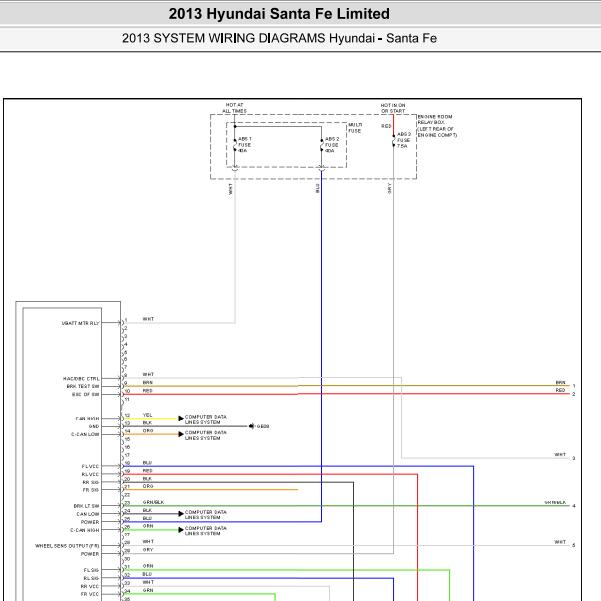Select the 'WHEEL SENS OUTPUT(FR)' label
601x601 pixels.
pyautogui.click(x=67, y=546)
